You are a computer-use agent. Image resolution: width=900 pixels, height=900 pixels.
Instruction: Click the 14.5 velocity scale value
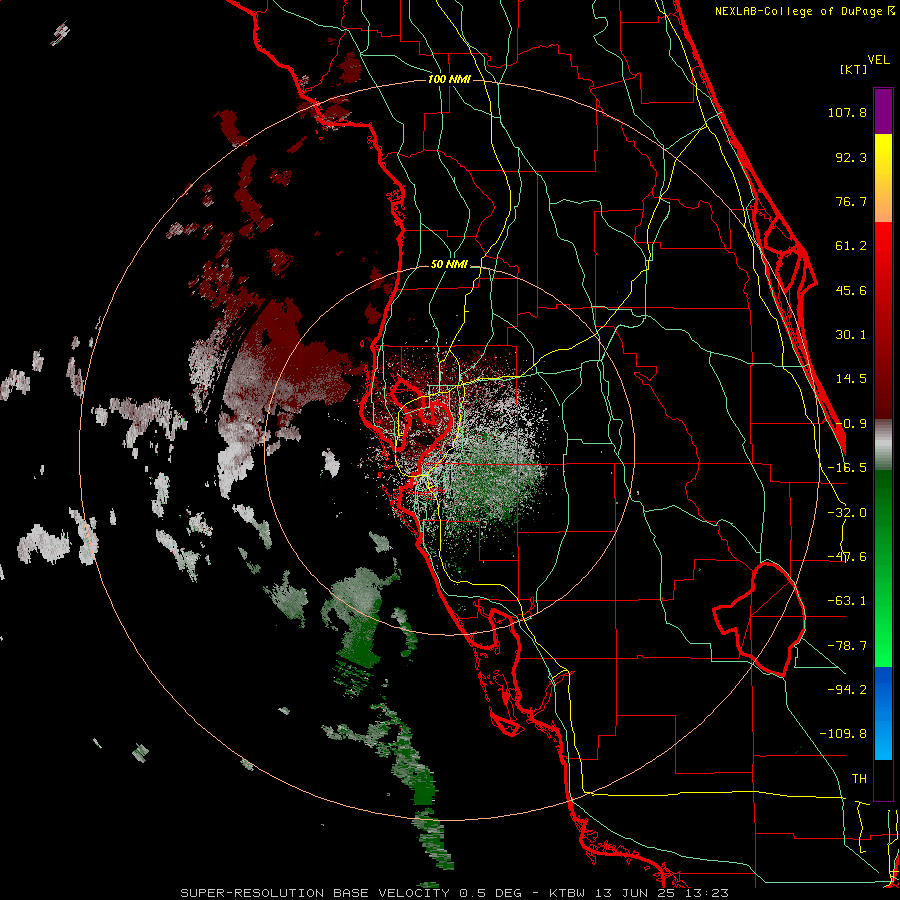pos(851,379)
